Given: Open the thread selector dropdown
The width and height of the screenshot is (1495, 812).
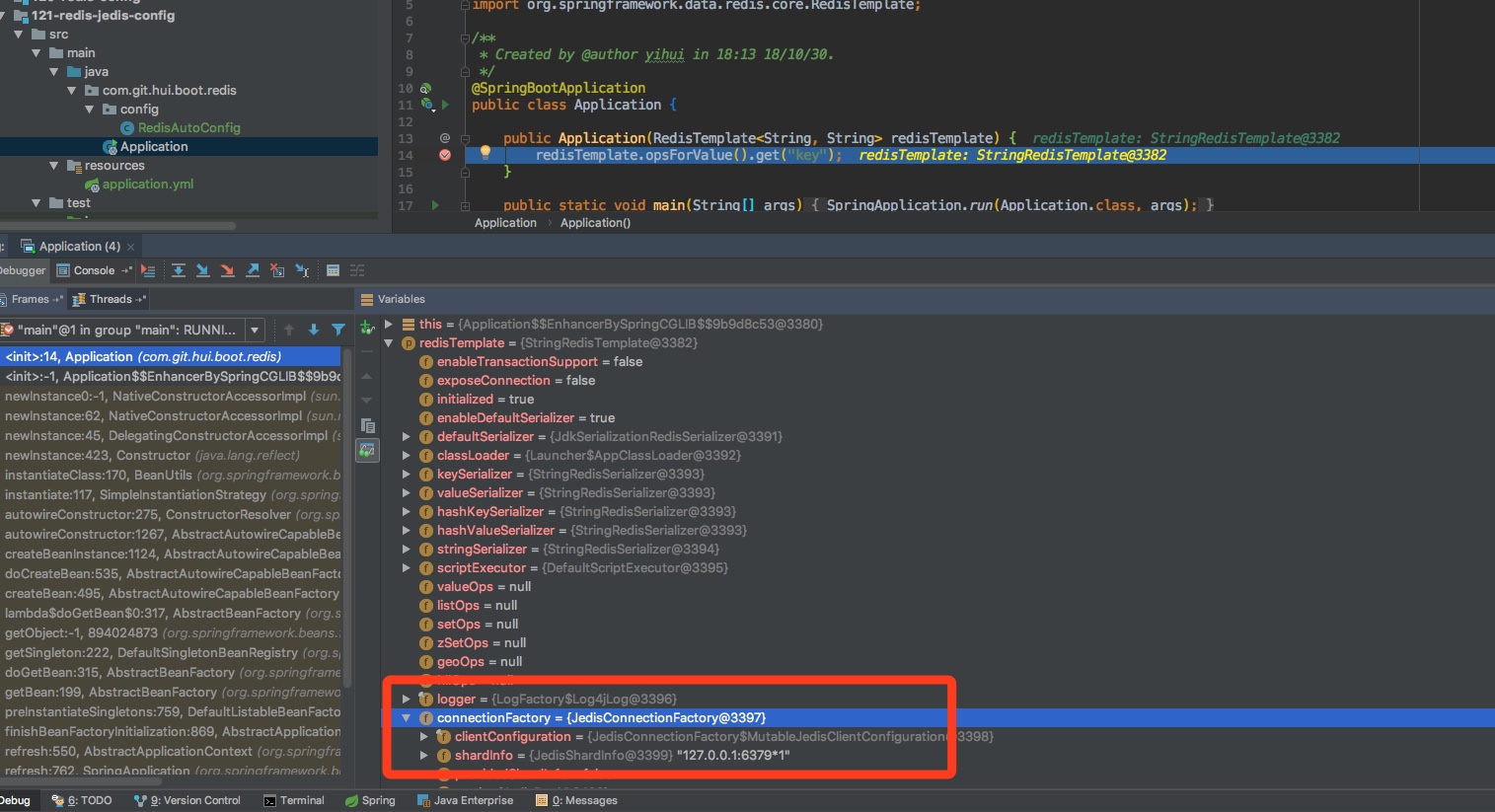Looking at the screenshot, I should click(x=255, y=330).
